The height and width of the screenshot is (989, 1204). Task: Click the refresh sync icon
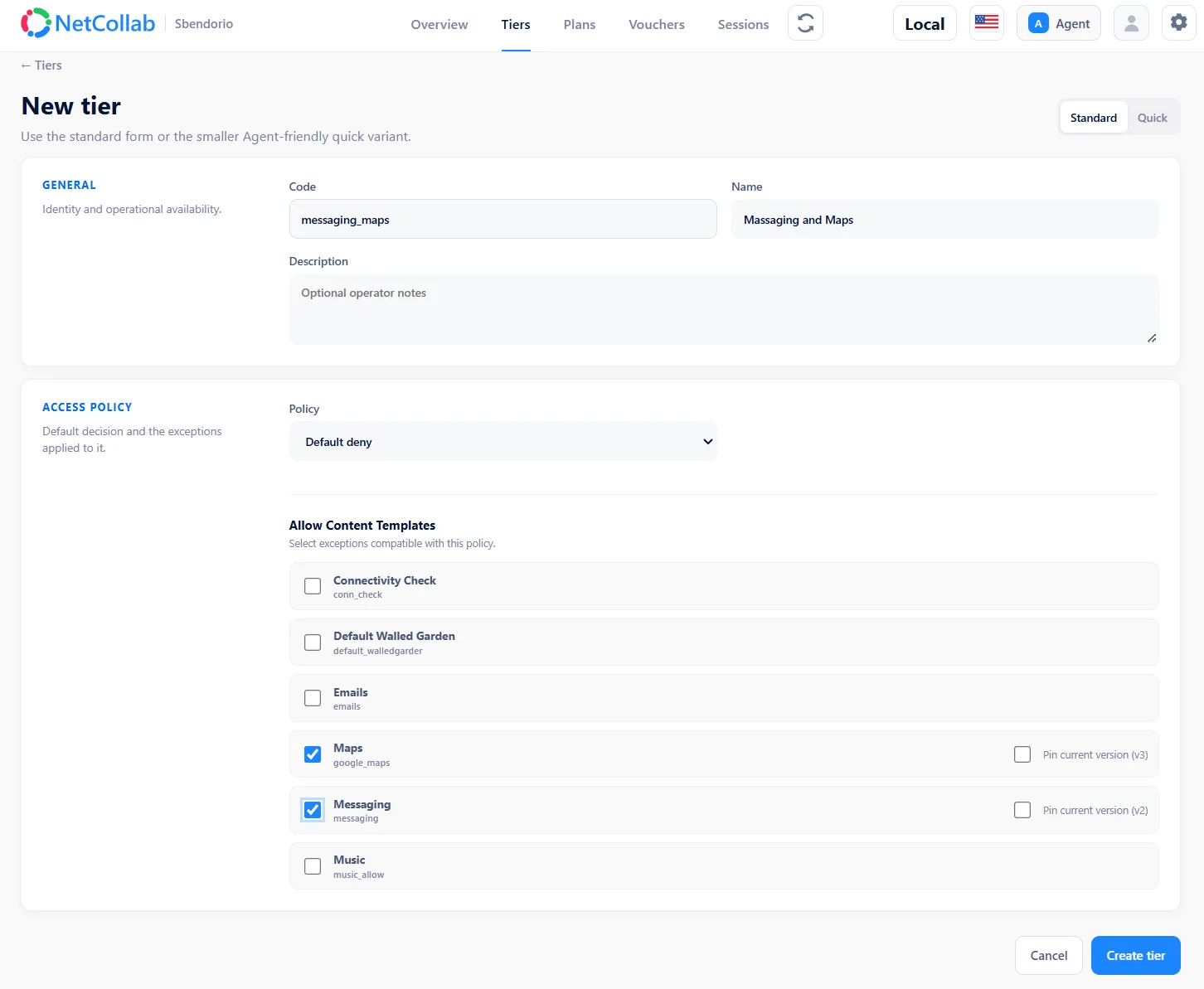(805, 23)
